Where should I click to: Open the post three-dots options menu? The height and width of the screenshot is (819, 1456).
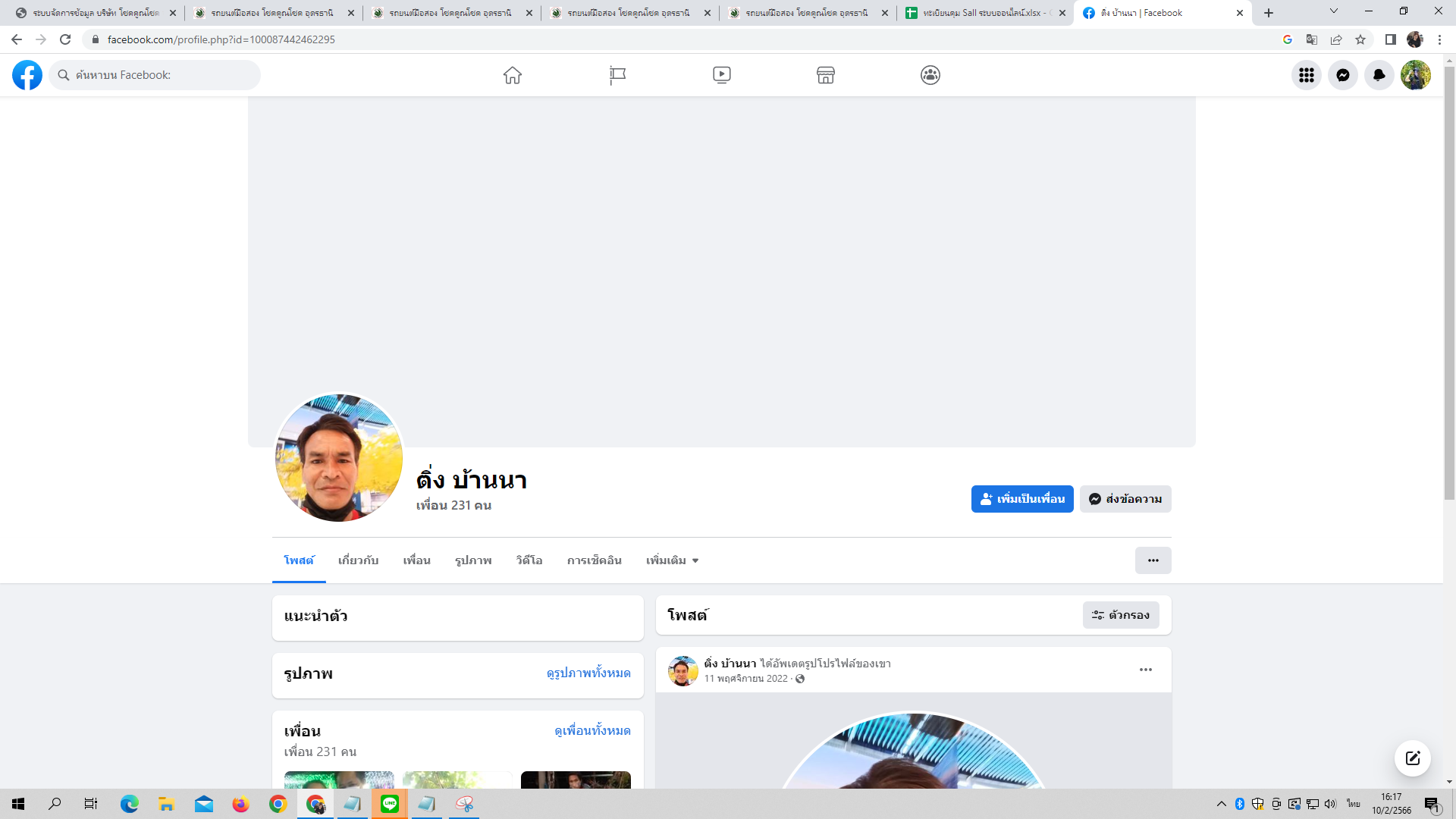click(1146, 670)
